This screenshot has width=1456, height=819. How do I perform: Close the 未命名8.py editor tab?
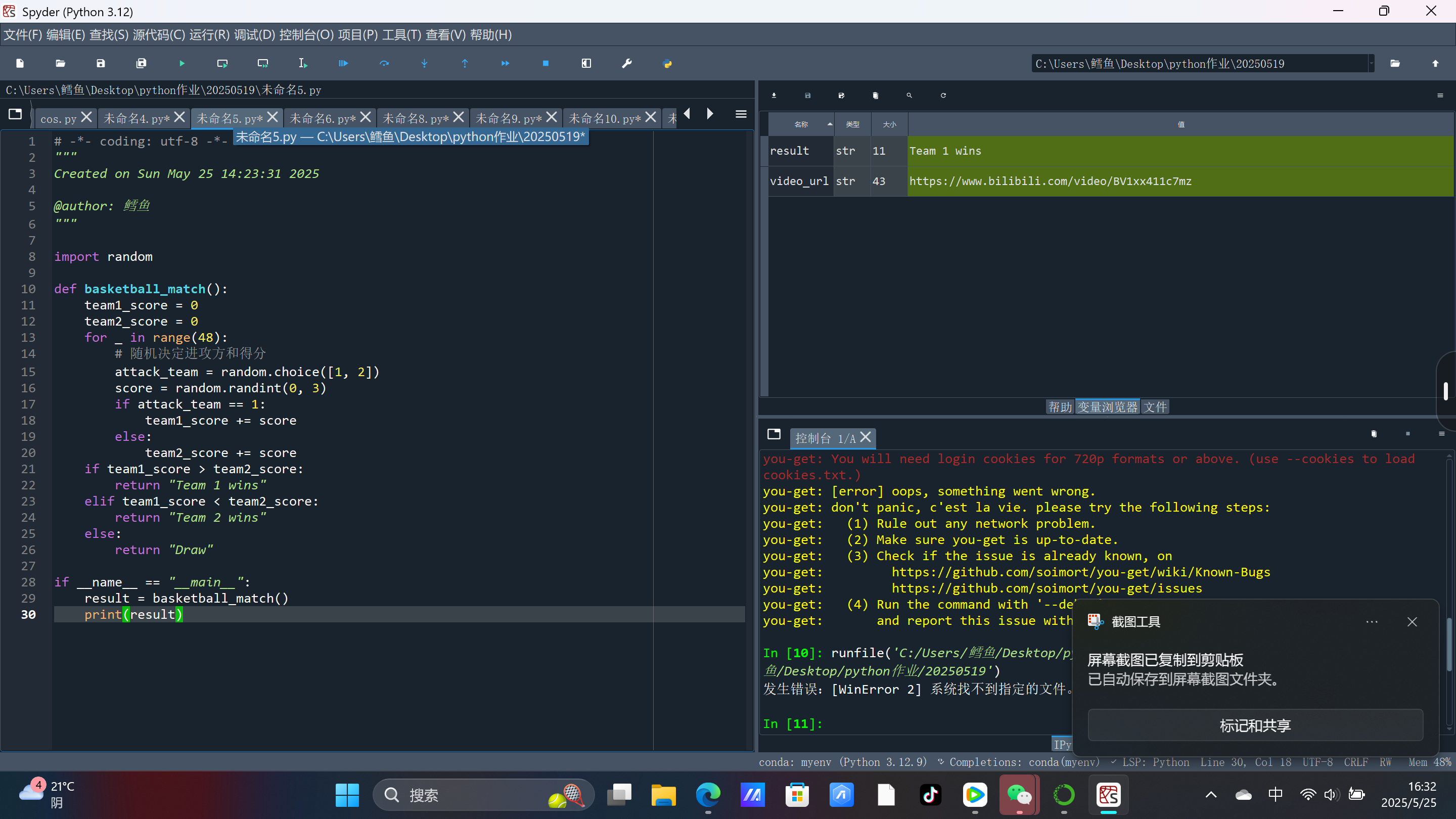coord(459,117)
